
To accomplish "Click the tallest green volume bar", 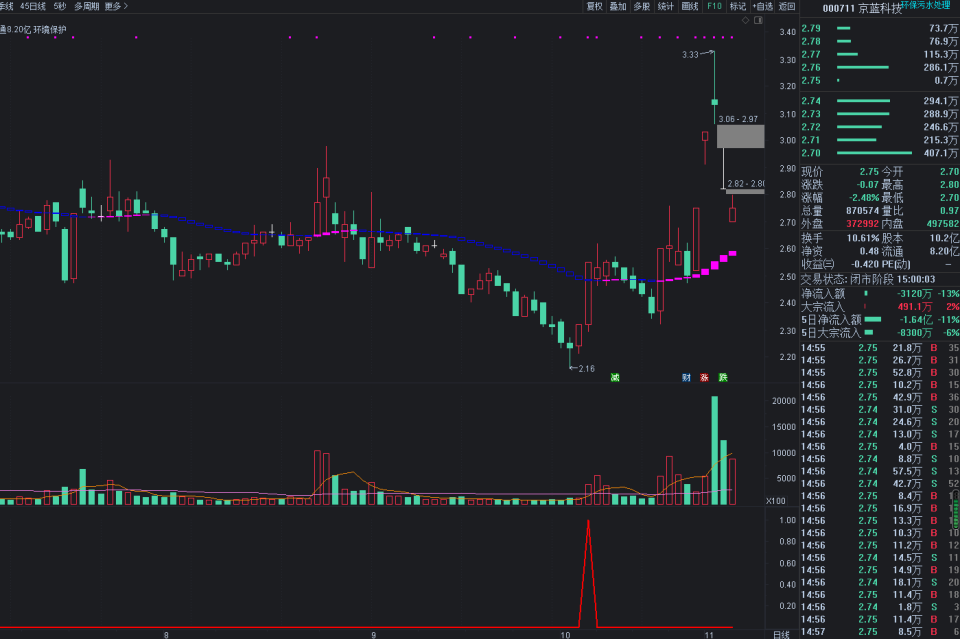I will (714, 450).
